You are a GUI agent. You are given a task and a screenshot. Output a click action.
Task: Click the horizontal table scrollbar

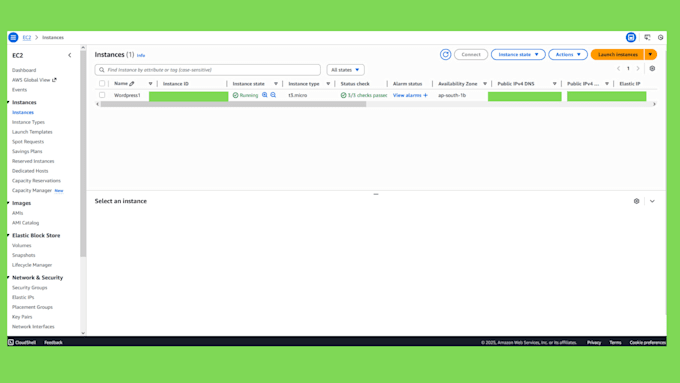pyautogui.click(x=233, y=104)
